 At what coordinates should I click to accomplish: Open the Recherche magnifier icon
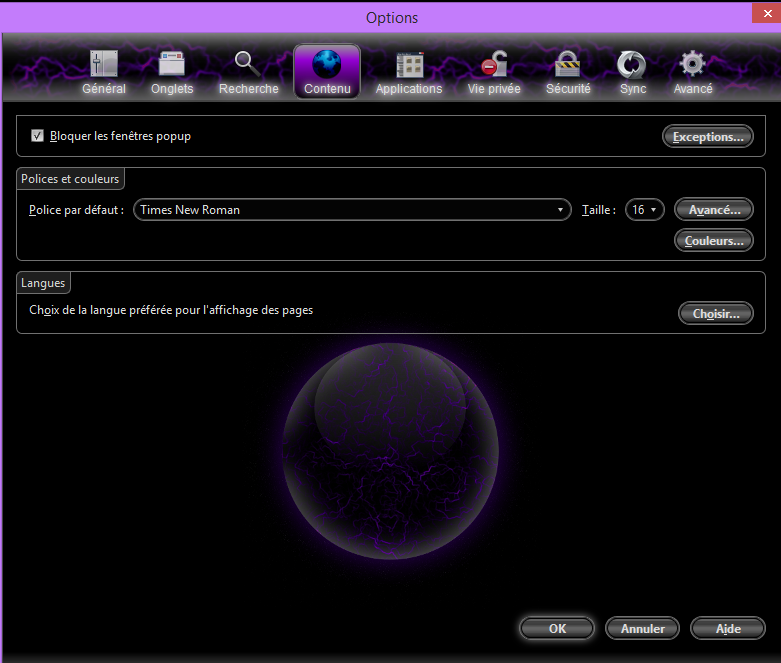(x=248, y=65)
